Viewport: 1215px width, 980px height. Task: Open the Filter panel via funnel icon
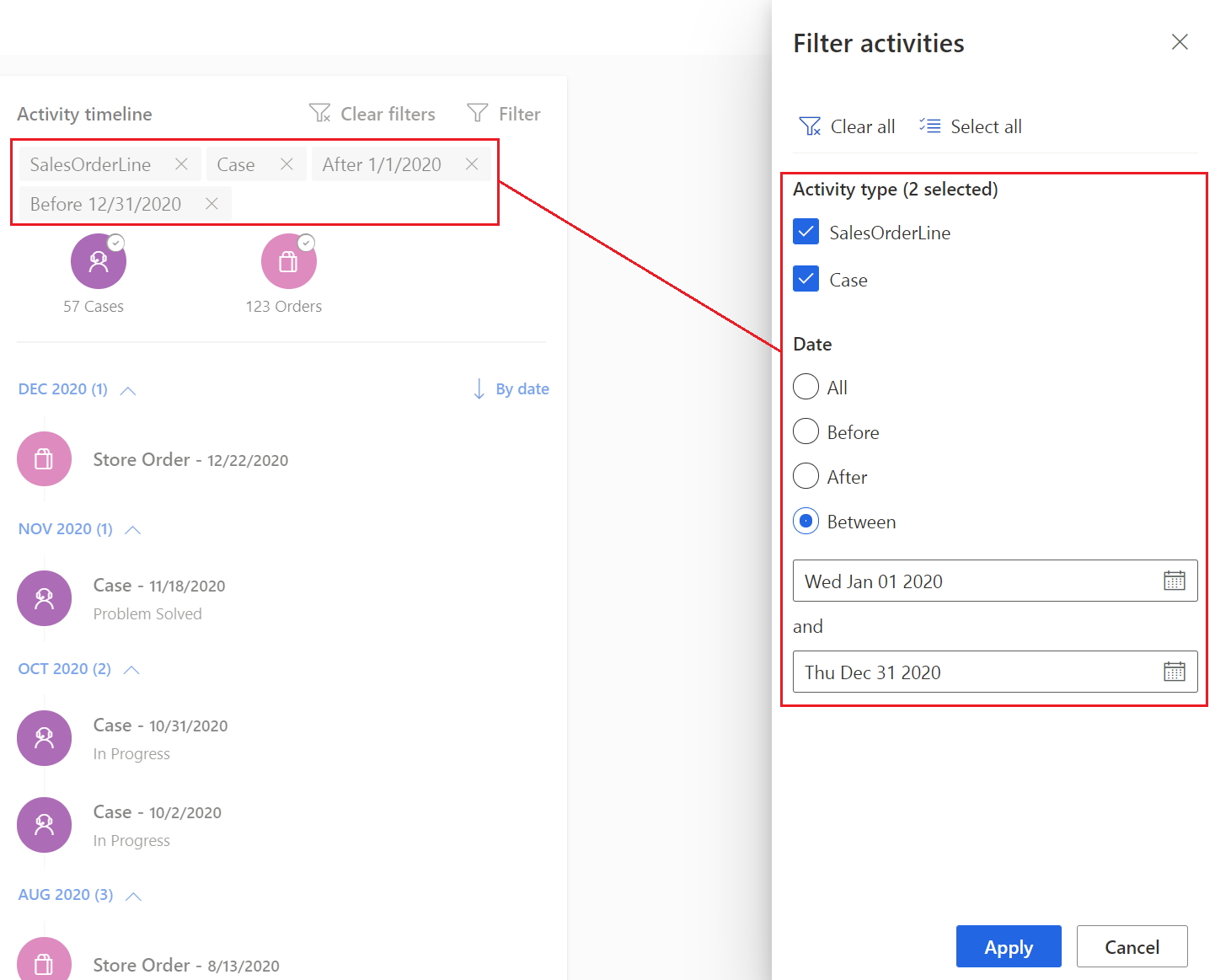point(478,113)
